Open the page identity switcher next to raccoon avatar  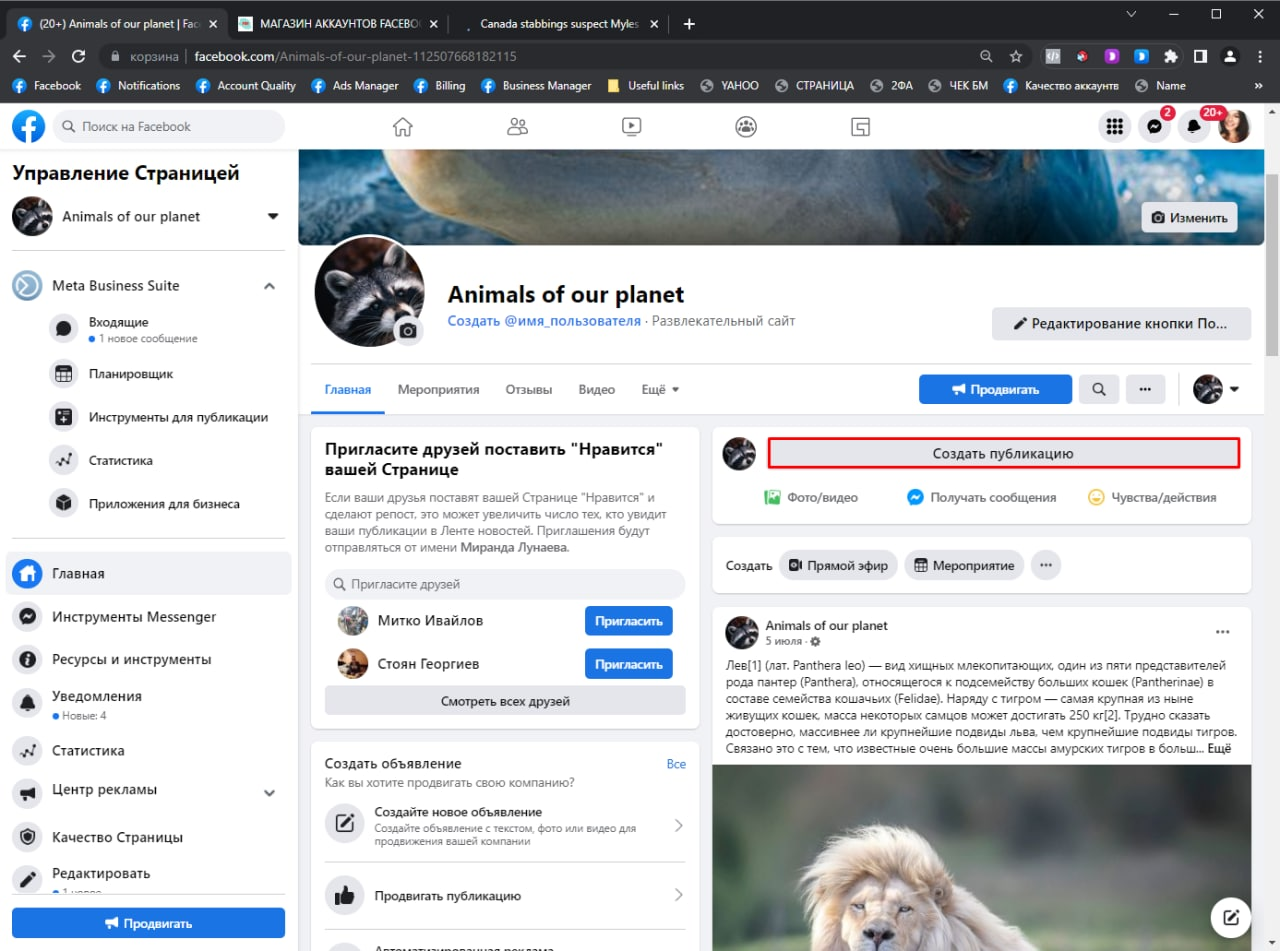(1216, 389)
